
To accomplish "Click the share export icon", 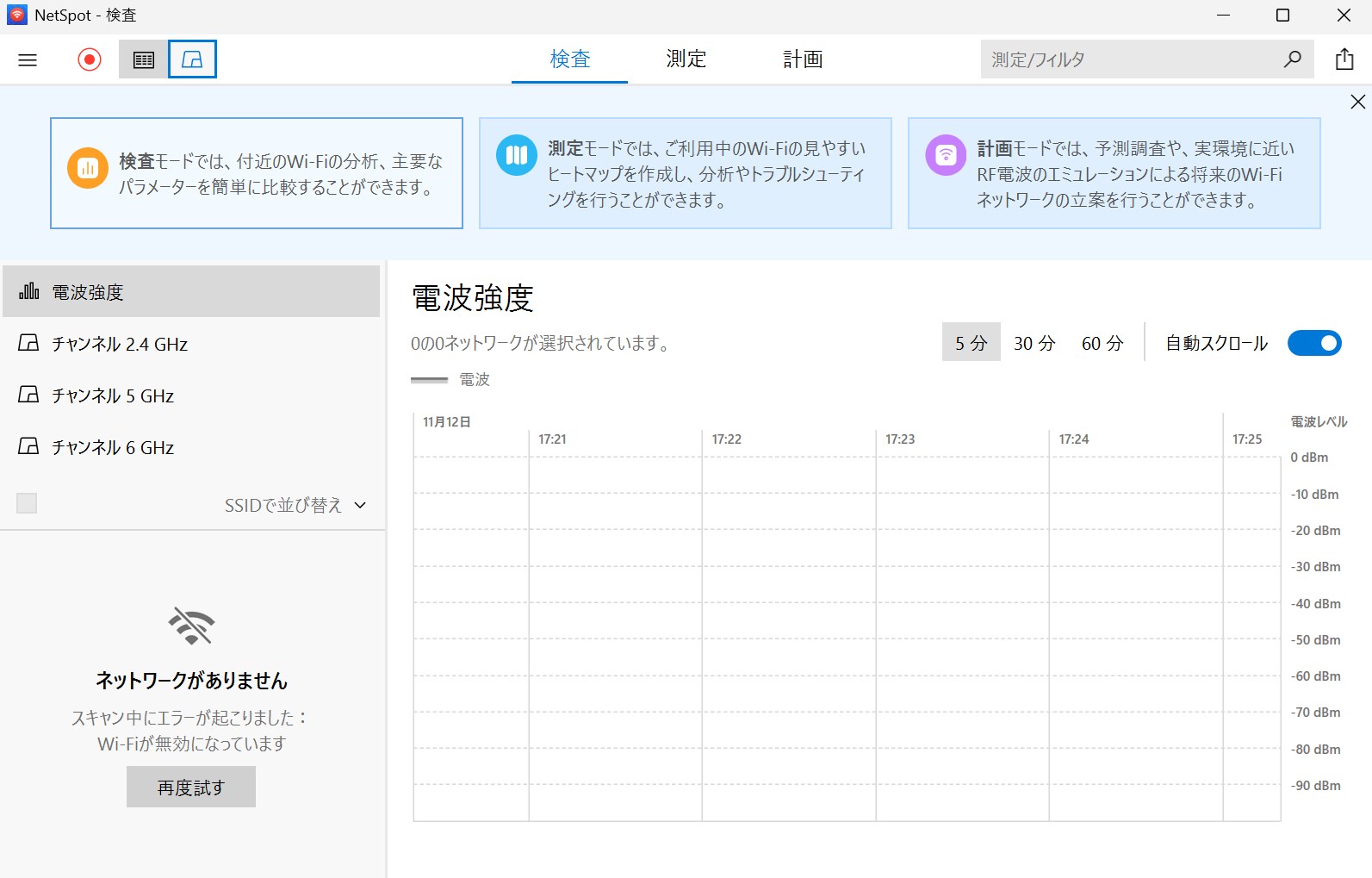I will tap(1344, 59).
